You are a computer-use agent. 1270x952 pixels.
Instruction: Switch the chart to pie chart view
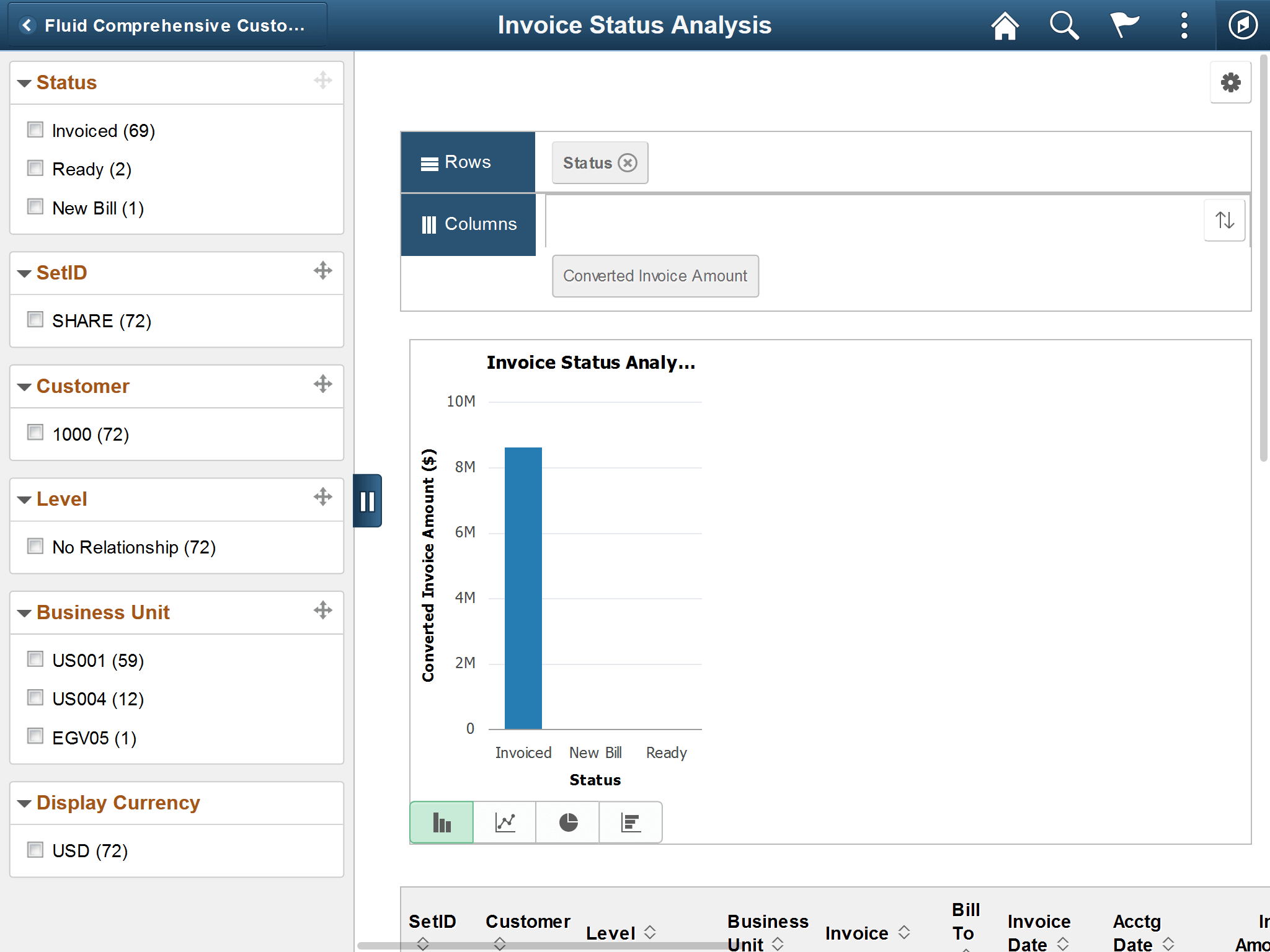[x=567, y=822]
